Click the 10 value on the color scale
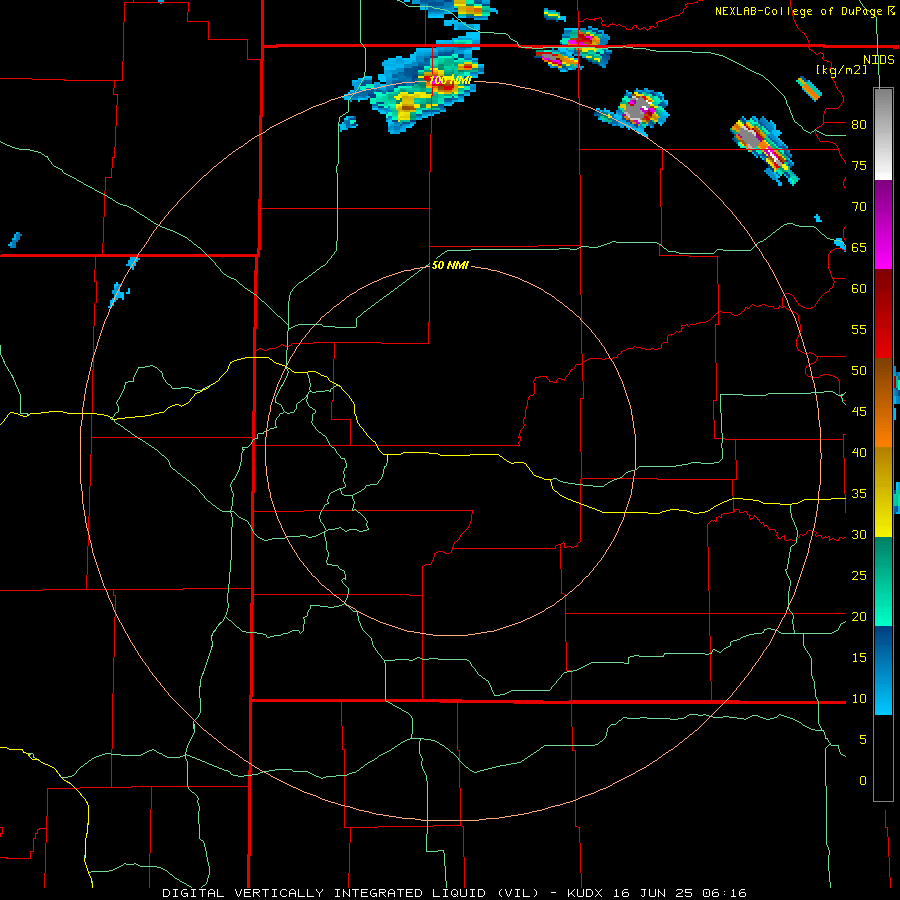 (859, 699)
